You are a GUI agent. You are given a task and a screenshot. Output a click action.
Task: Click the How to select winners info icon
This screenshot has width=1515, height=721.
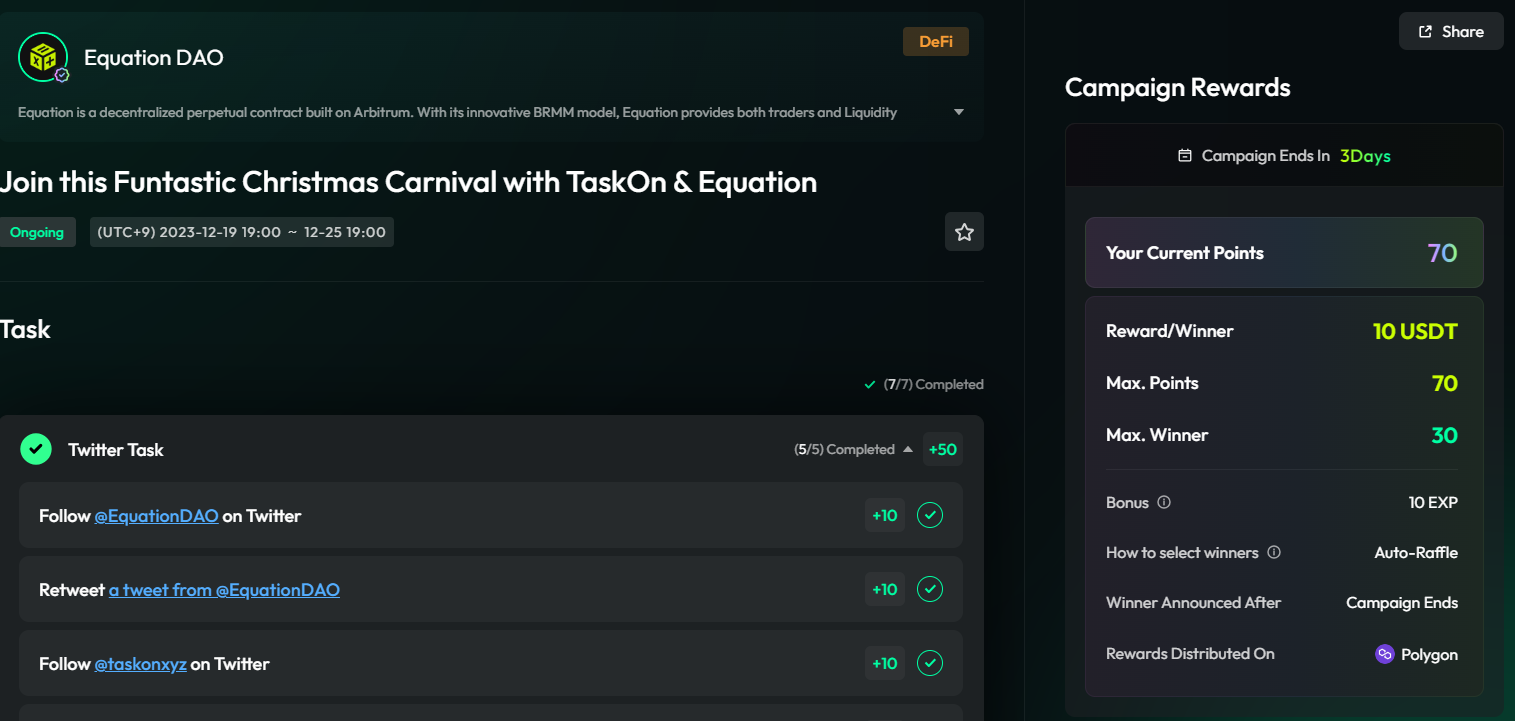point(1274,552)
